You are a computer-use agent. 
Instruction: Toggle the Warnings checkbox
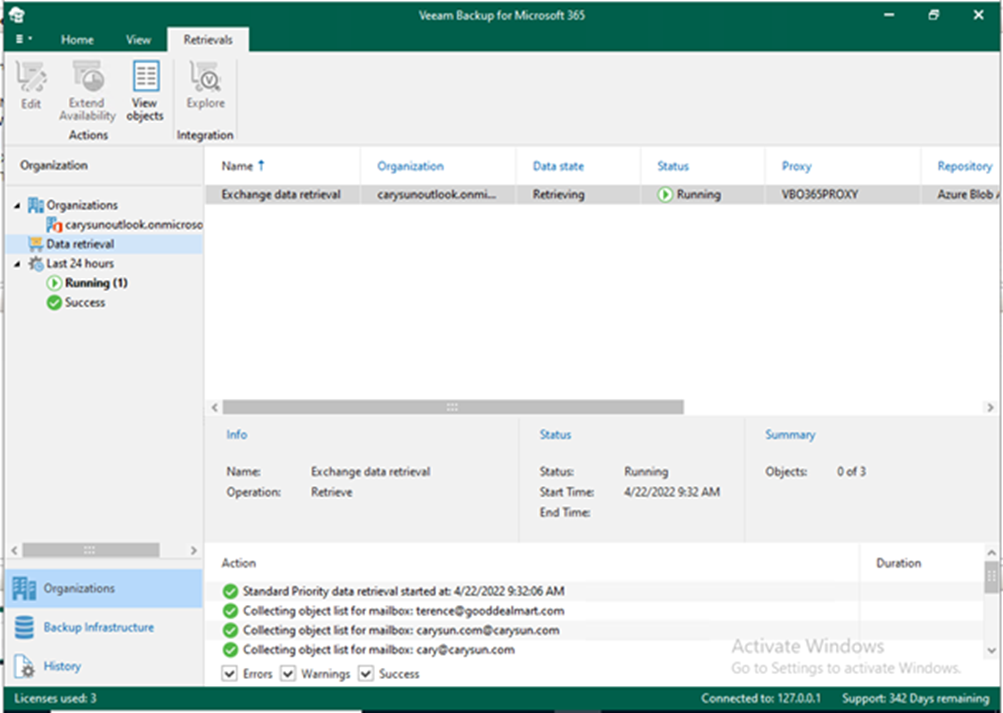[x=288, y=673]
